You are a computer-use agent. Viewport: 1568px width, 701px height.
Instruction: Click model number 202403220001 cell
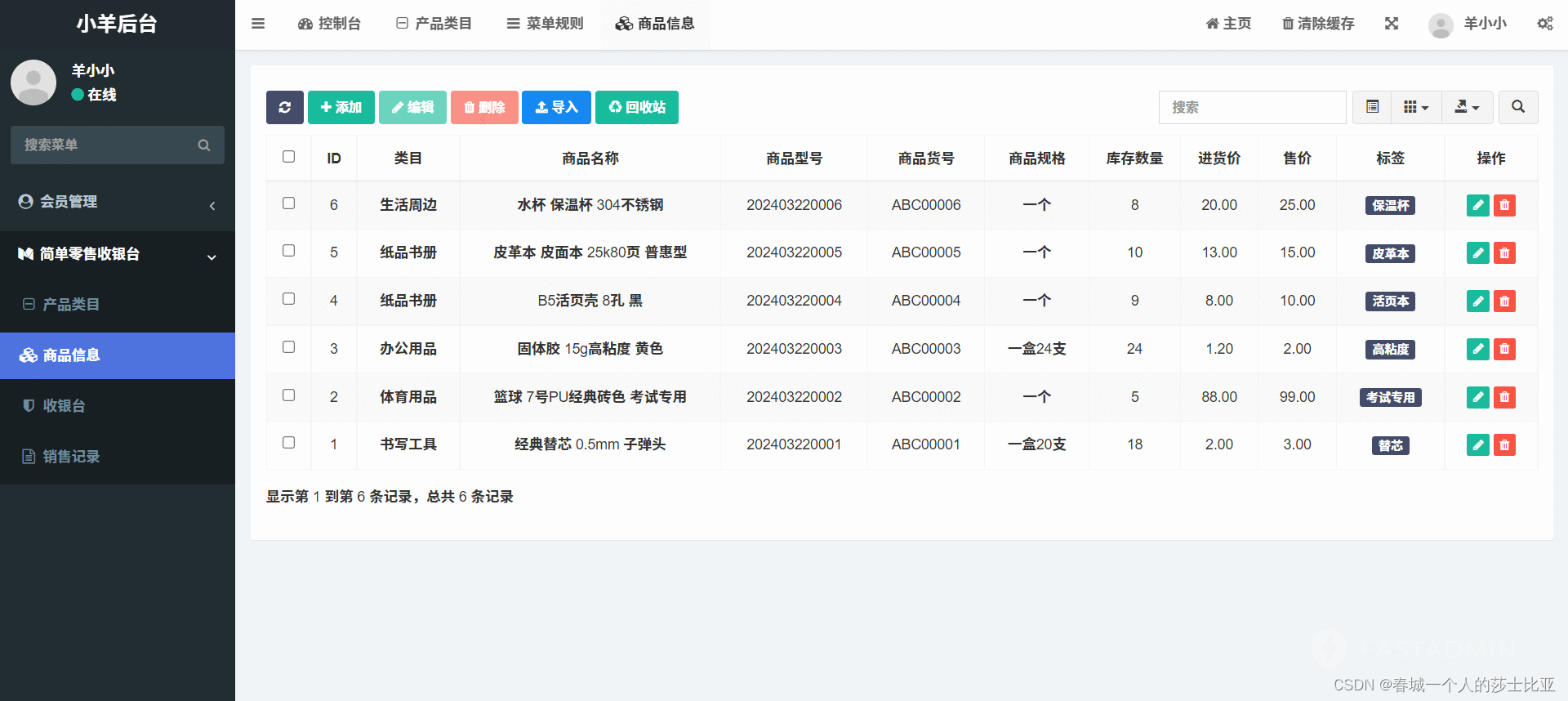pos(794,444)
